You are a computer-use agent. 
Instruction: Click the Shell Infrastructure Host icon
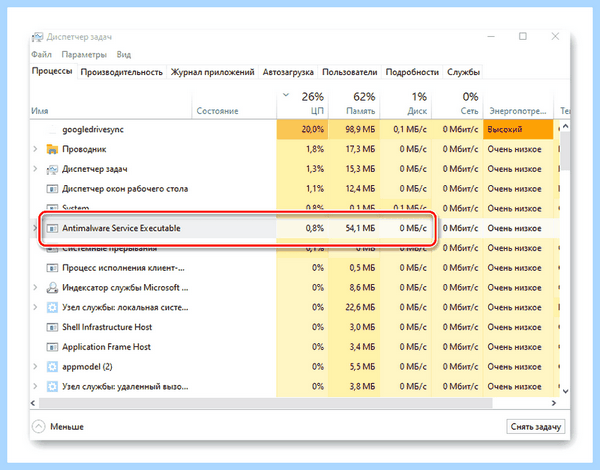pyautogui.click(x=52, y=327)
